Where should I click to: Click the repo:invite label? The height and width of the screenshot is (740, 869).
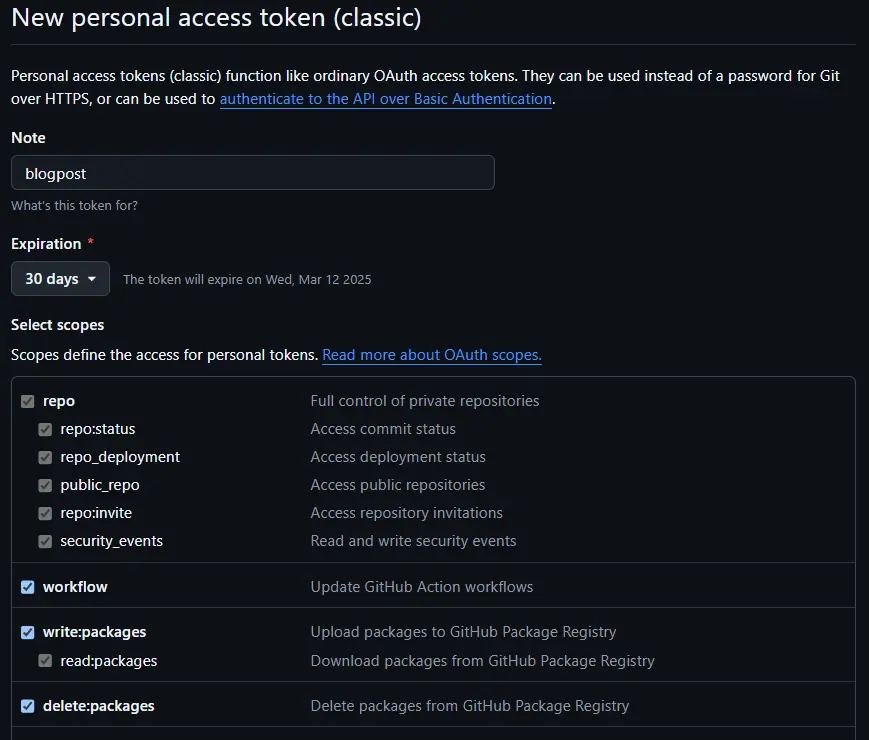point(96,513)
